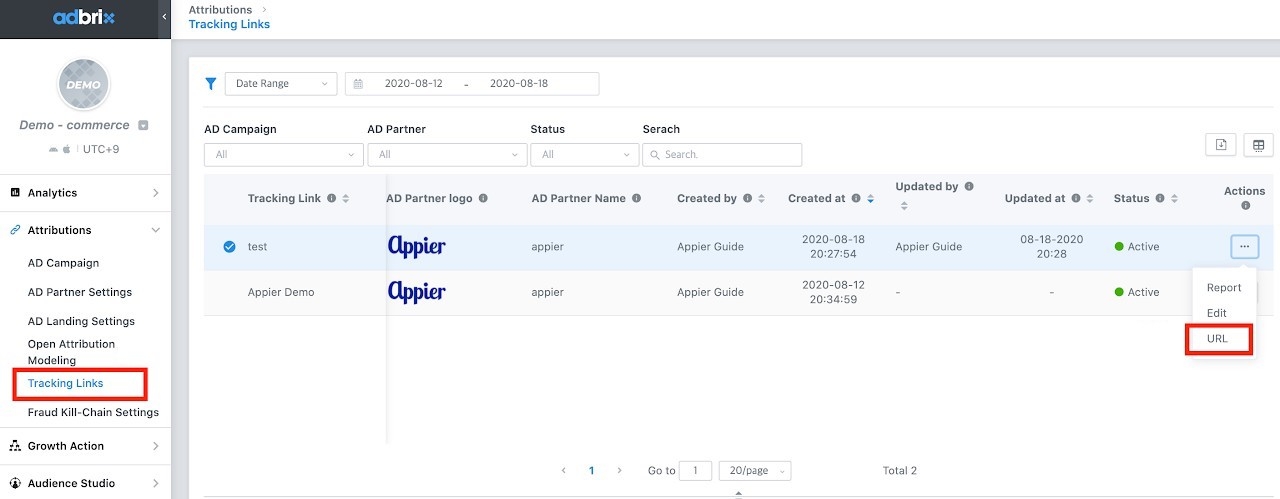This screenshot has height=499, width=1280.
Task: Open Tracking Links in the sidebar
Action: [66, 384]
